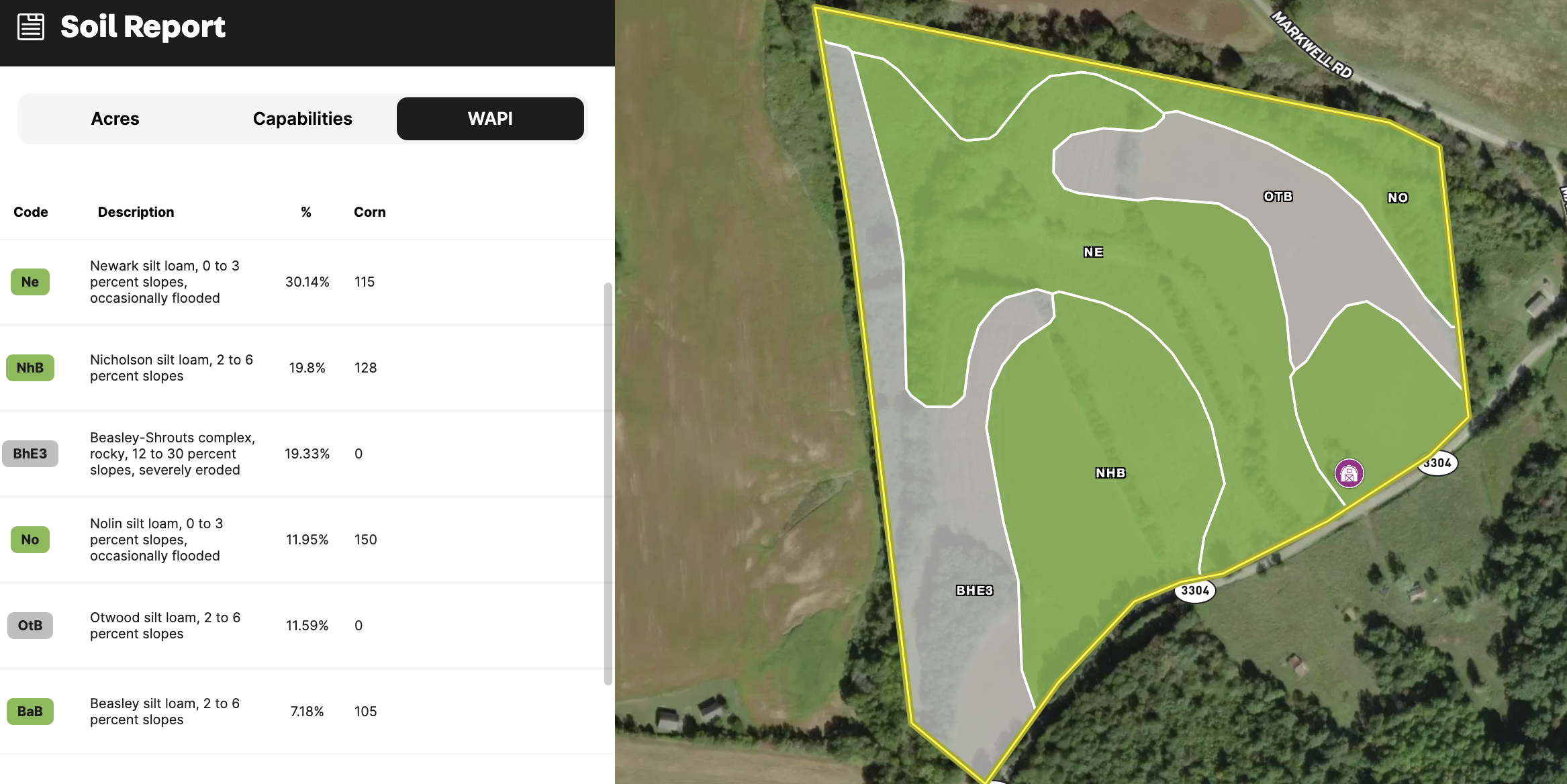Click the purple barn marker on map
This screenshot has height=784, width=1567.
pyautogui.click(x=1349, y=474)
